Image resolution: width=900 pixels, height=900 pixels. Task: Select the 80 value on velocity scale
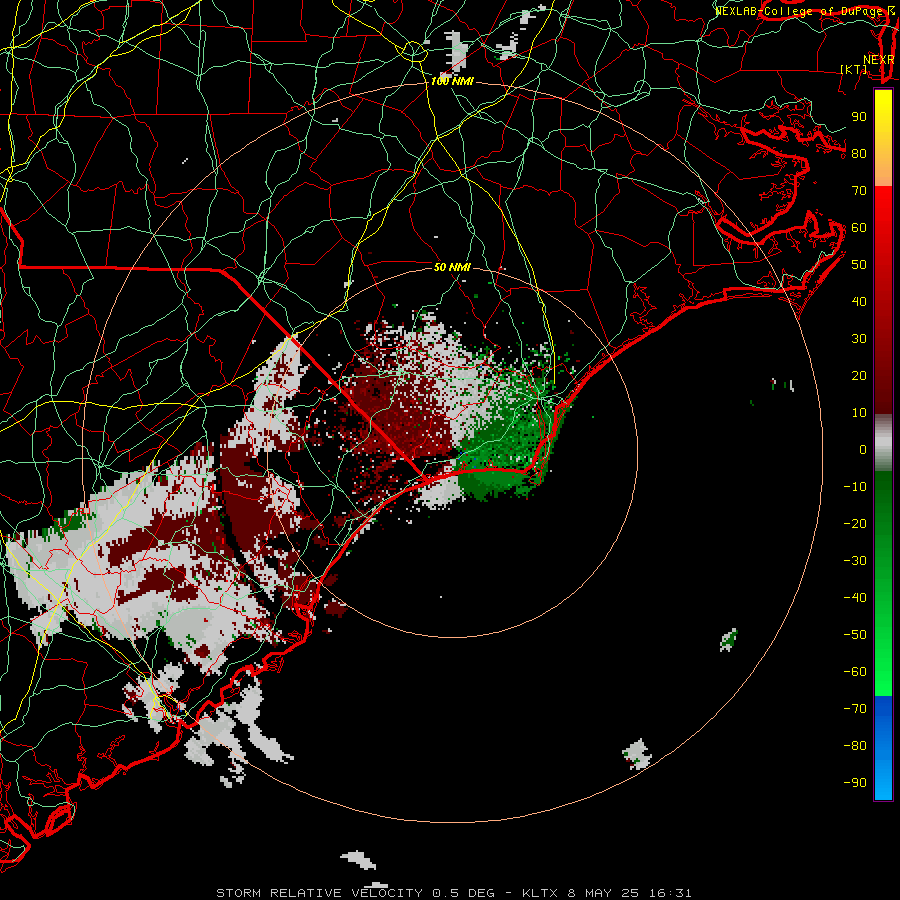point(859,153)
